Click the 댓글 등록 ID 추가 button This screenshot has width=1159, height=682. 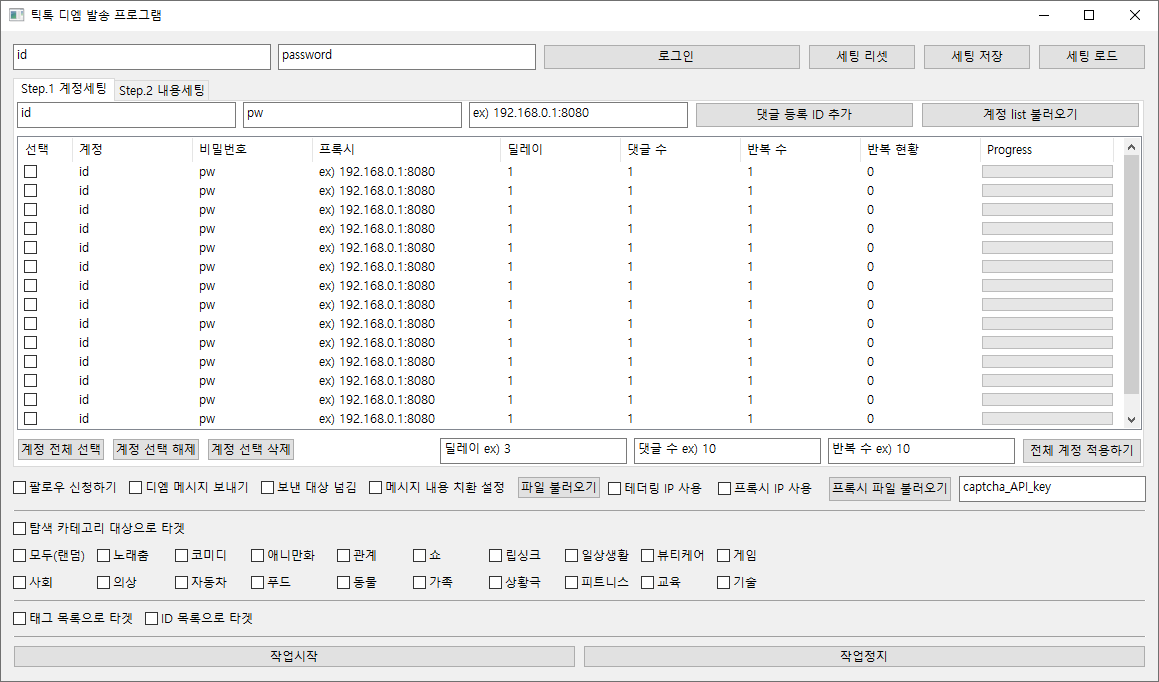(x=804, y=115)
